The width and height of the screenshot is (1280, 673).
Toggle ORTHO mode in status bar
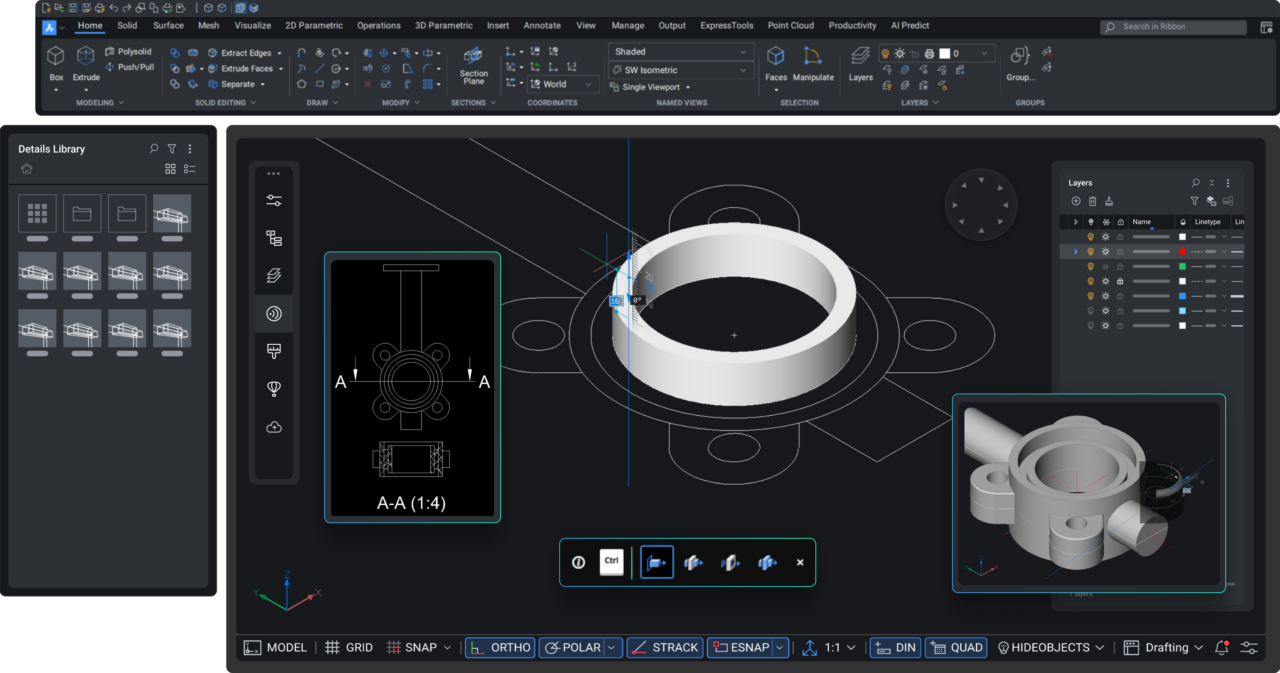[500, 648]
